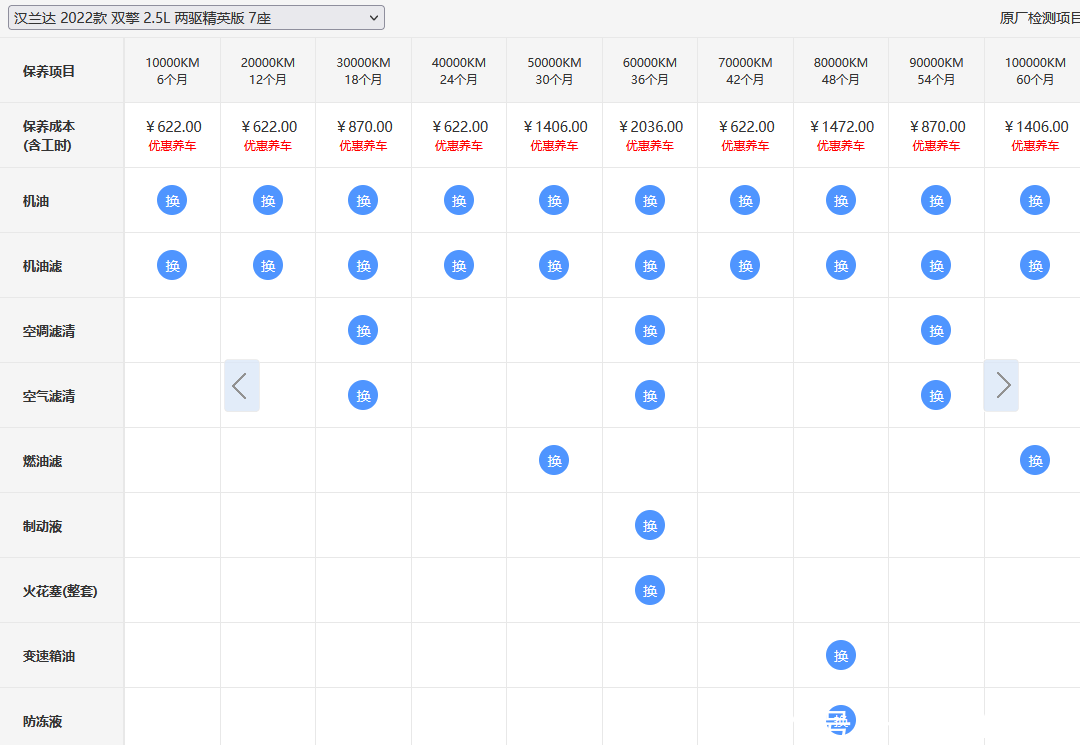Click 空调滤清 replace icon under 30000KM
This screenshot has width=1080, height=745.
tap(363, 330)
